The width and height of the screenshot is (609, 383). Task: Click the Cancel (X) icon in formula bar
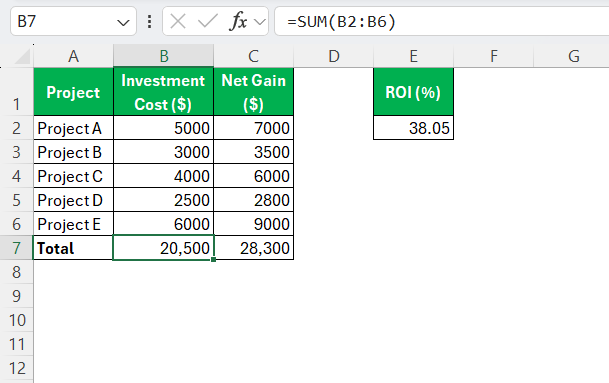click(178, 21)
